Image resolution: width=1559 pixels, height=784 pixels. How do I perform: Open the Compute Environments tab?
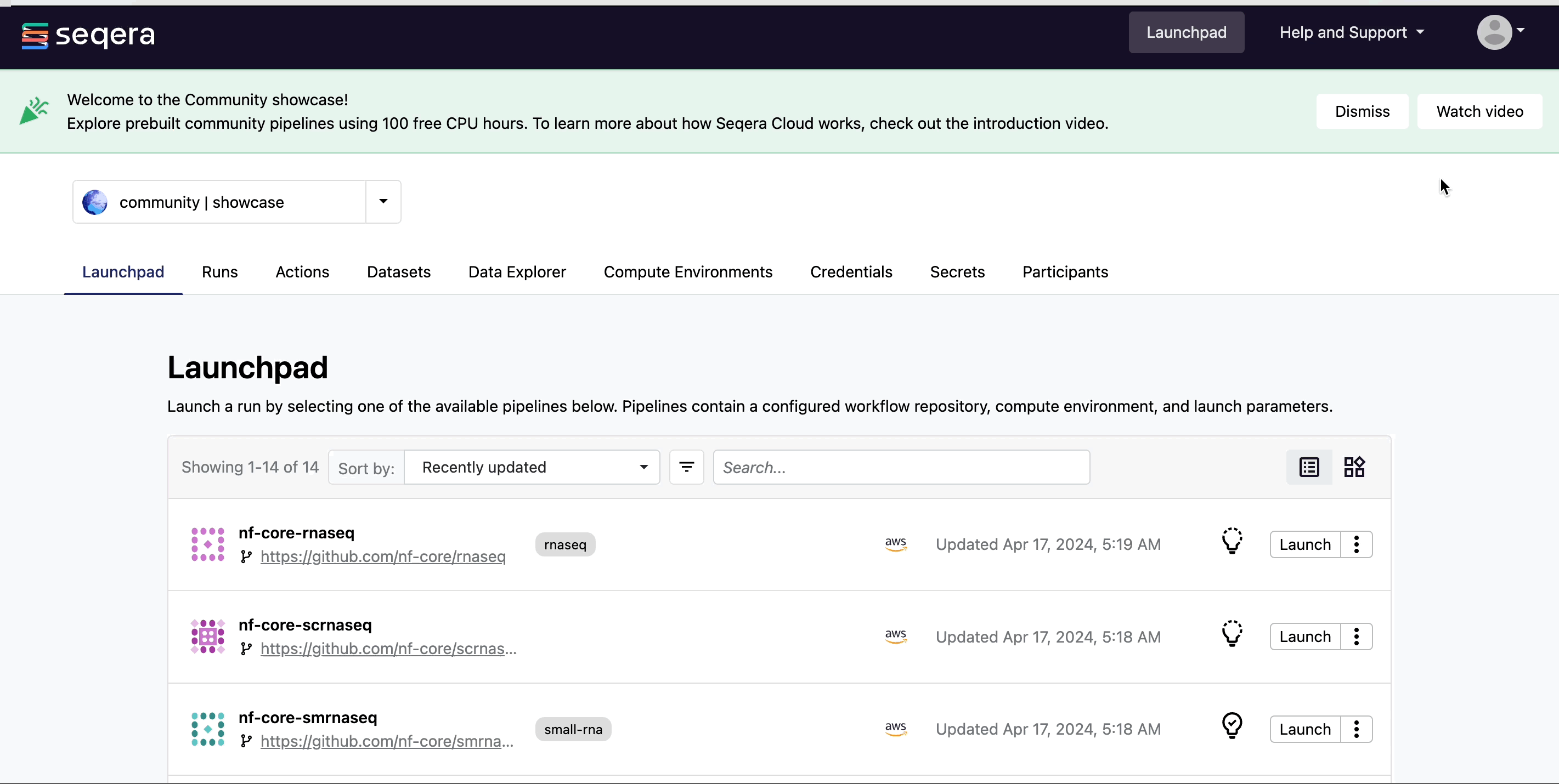coord(687,272)
